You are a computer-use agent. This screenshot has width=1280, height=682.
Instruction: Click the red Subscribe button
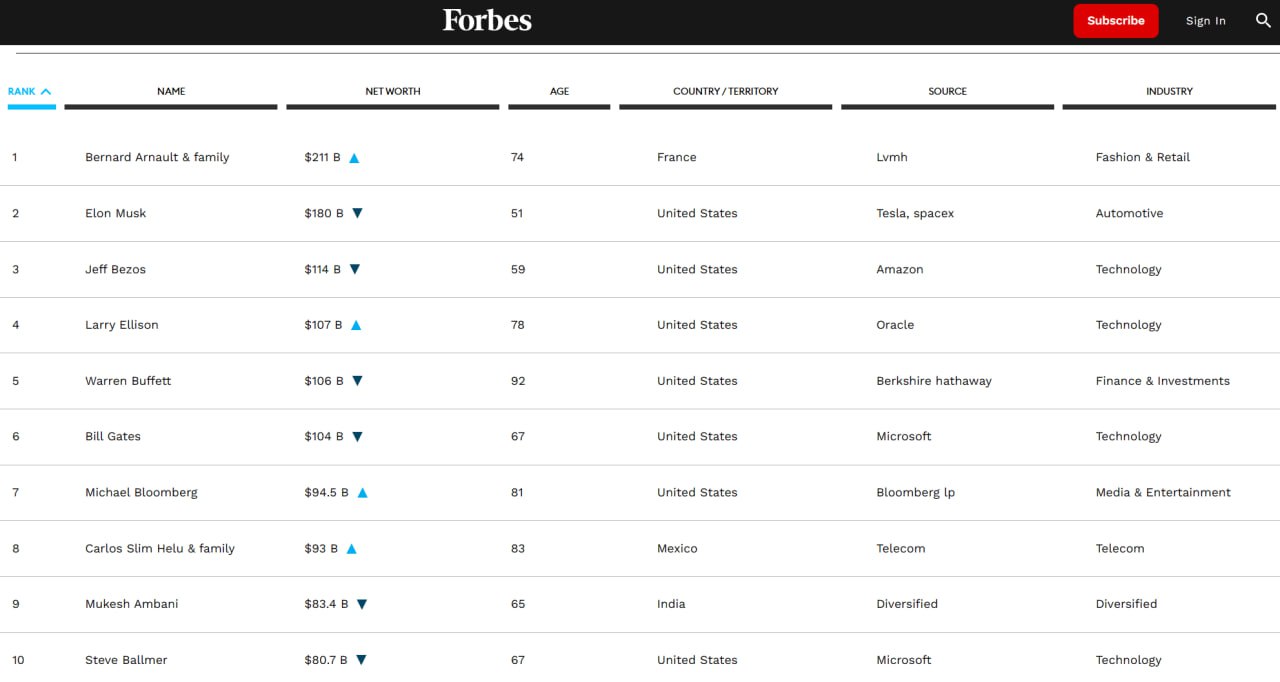(x=1115, y=21)
